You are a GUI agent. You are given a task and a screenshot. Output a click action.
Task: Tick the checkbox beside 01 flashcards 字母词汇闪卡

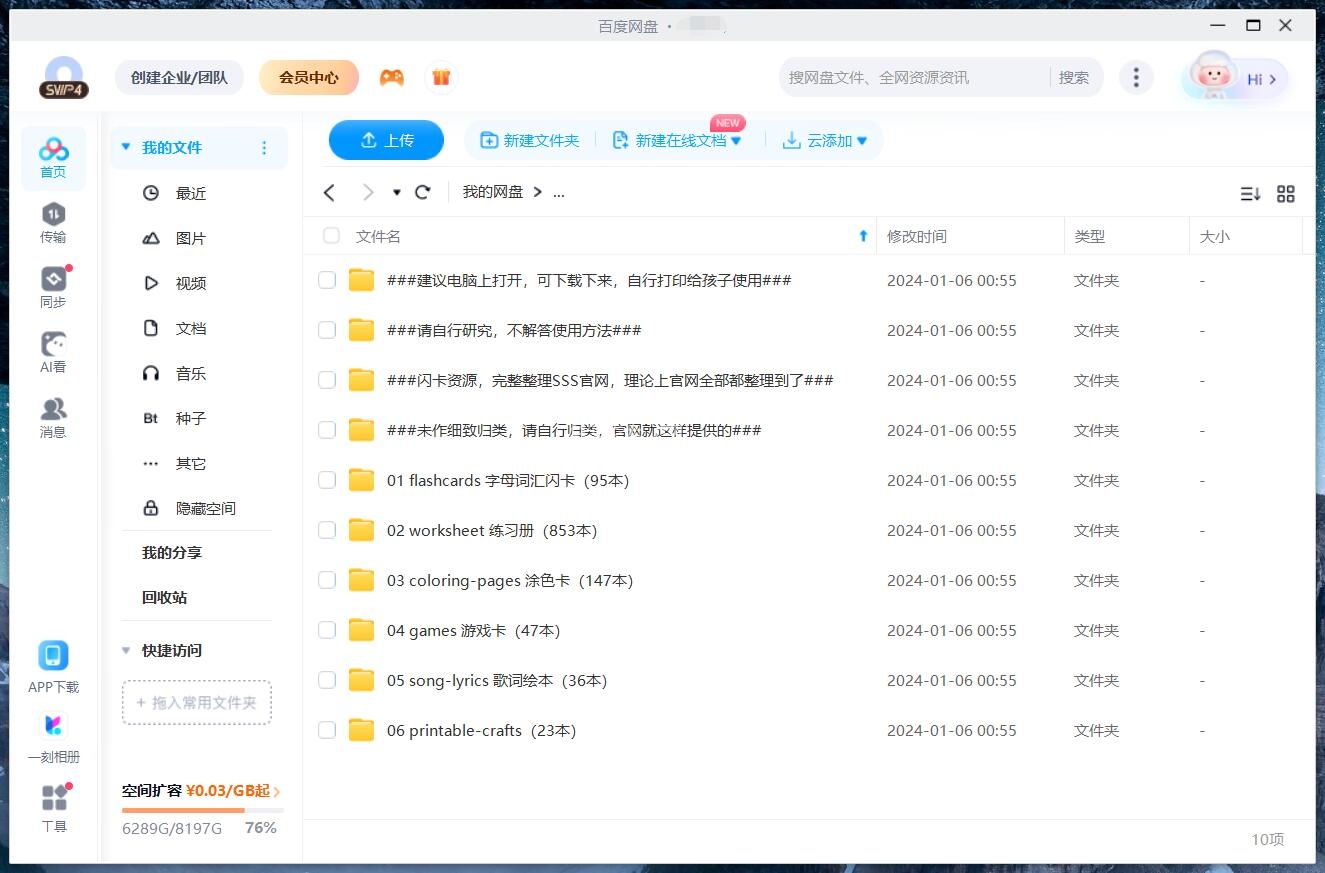point(326,480)
